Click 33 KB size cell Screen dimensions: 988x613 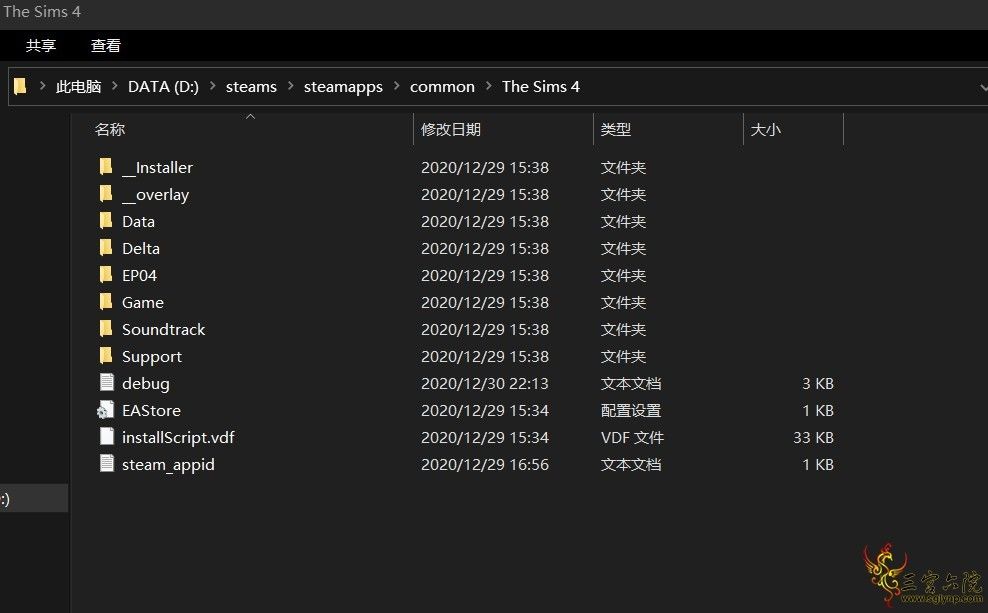(813, 437)
